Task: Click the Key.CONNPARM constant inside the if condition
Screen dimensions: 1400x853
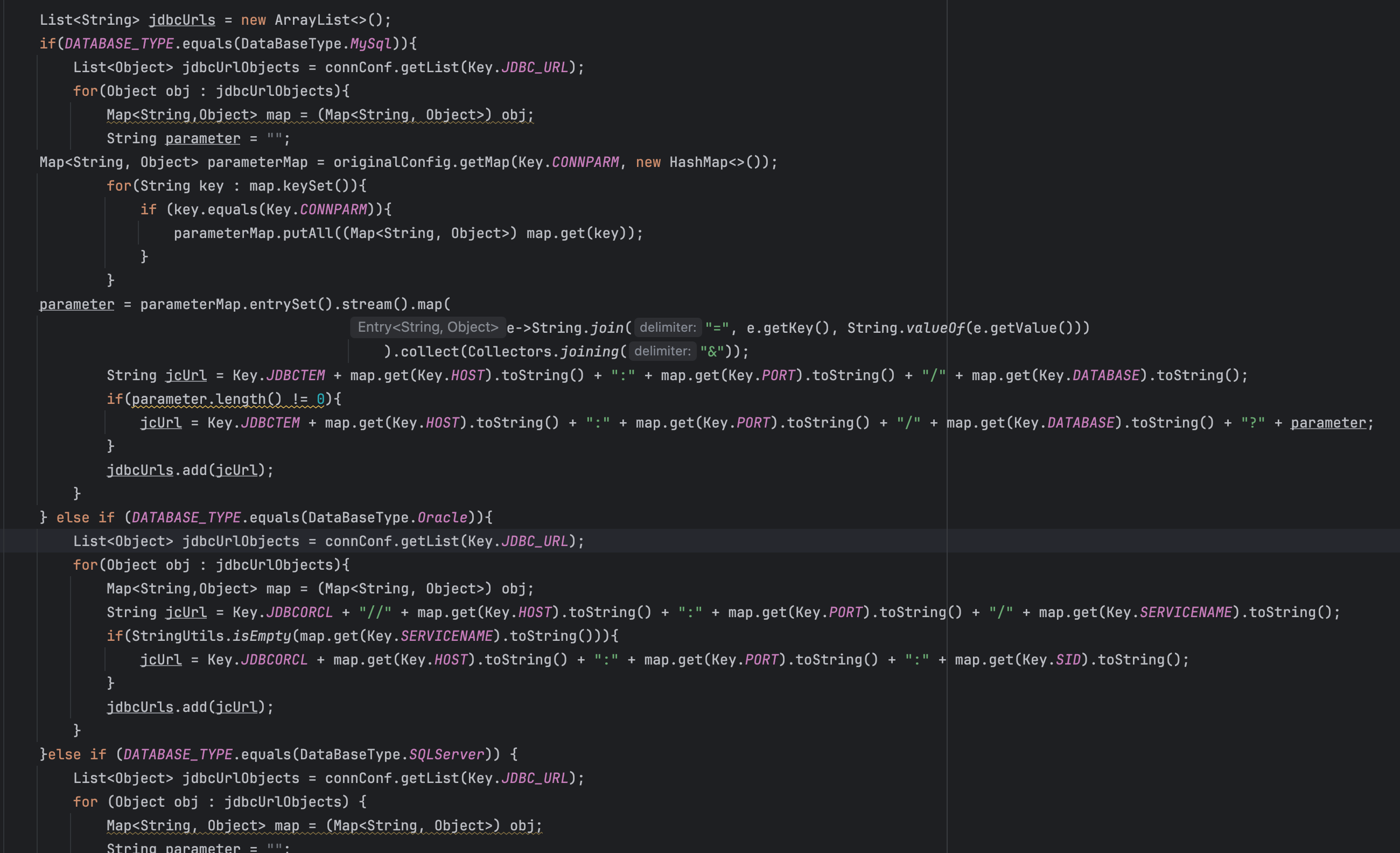Action: (334, 209)
